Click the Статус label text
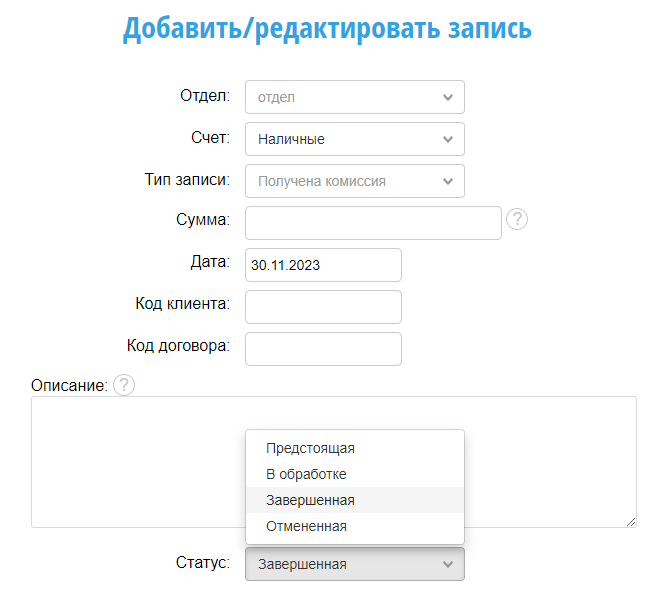 pyautogui.click(x=203, y=562)
